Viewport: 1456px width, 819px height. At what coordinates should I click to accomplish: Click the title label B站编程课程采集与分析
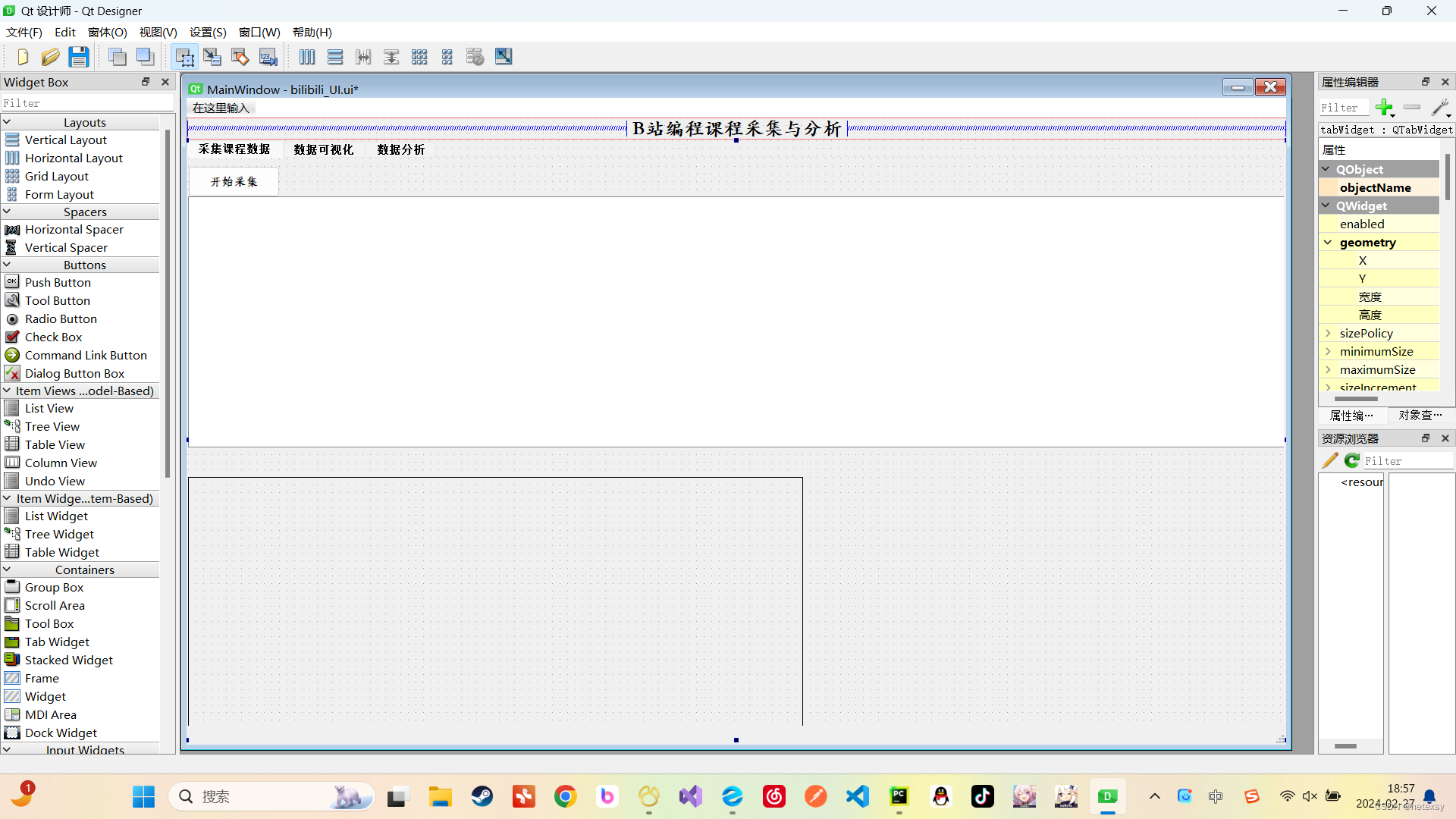(736, 129)
